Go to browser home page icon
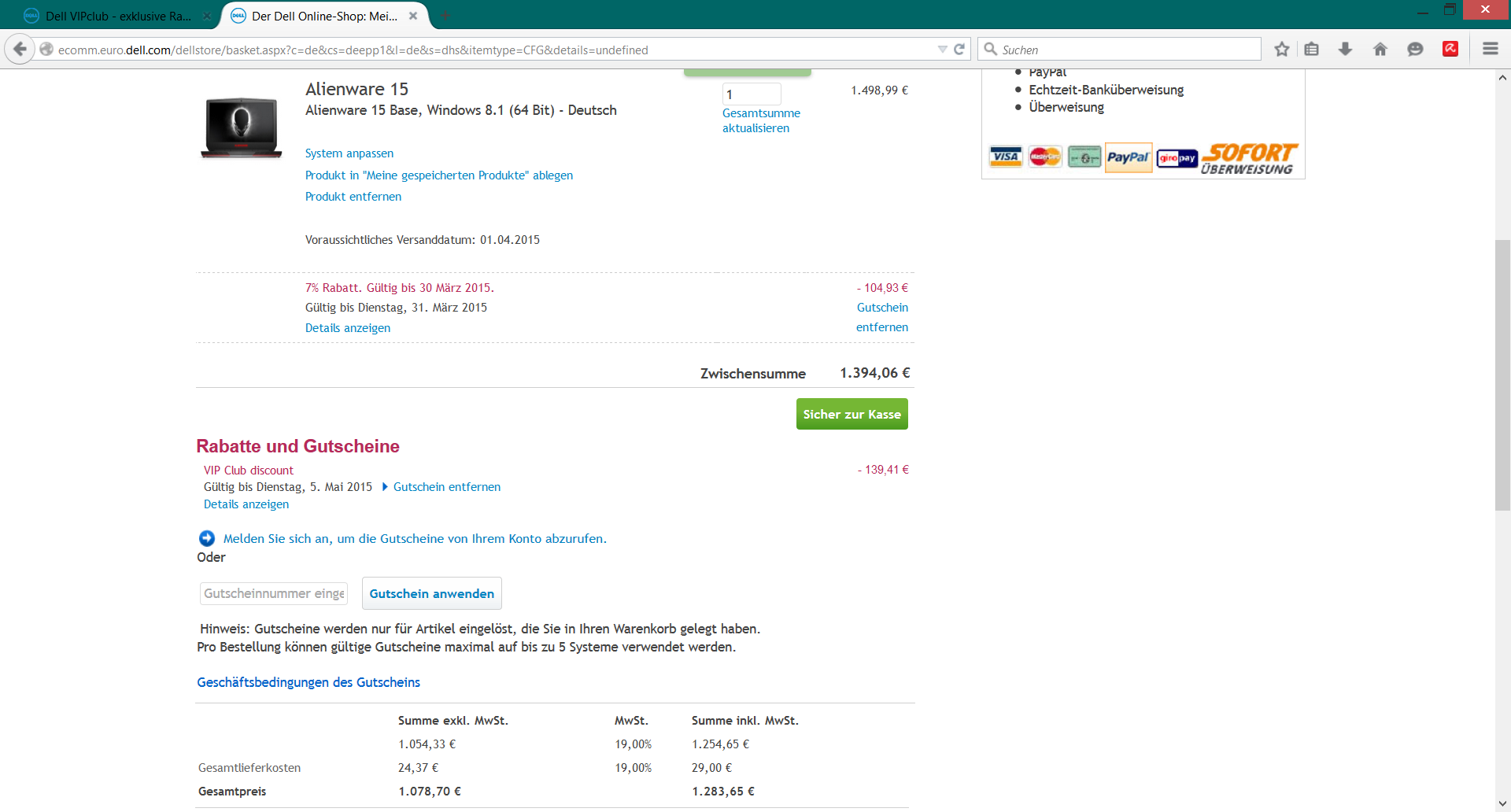Screen dimensions: 1511x812 [x=1380, y=49]
